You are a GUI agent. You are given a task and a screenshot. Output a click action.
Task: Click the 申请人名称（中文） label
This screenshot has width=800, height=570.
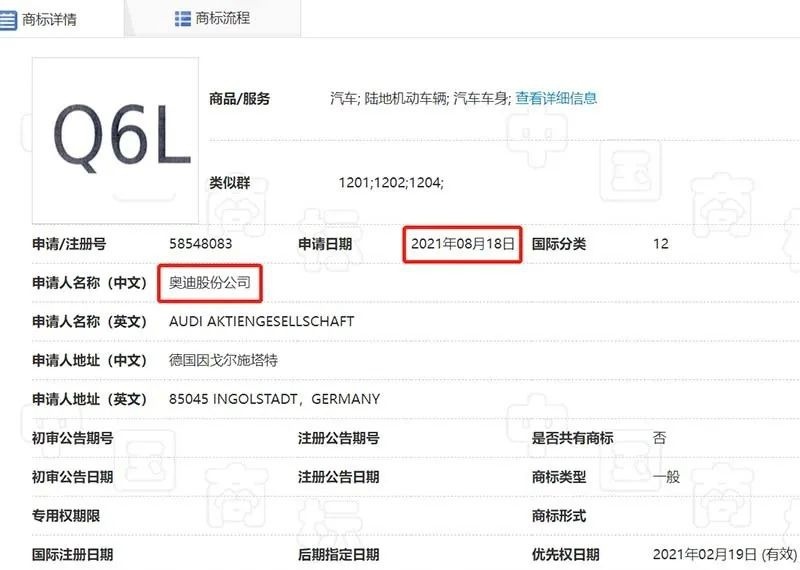pos(89,283)
